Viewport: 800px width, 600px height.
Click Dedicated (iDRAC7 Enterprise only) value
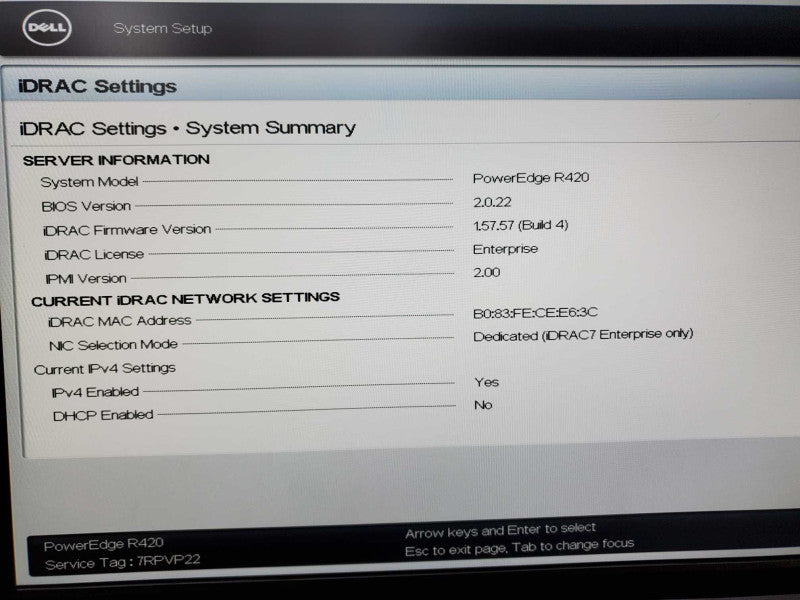(583, 335)
